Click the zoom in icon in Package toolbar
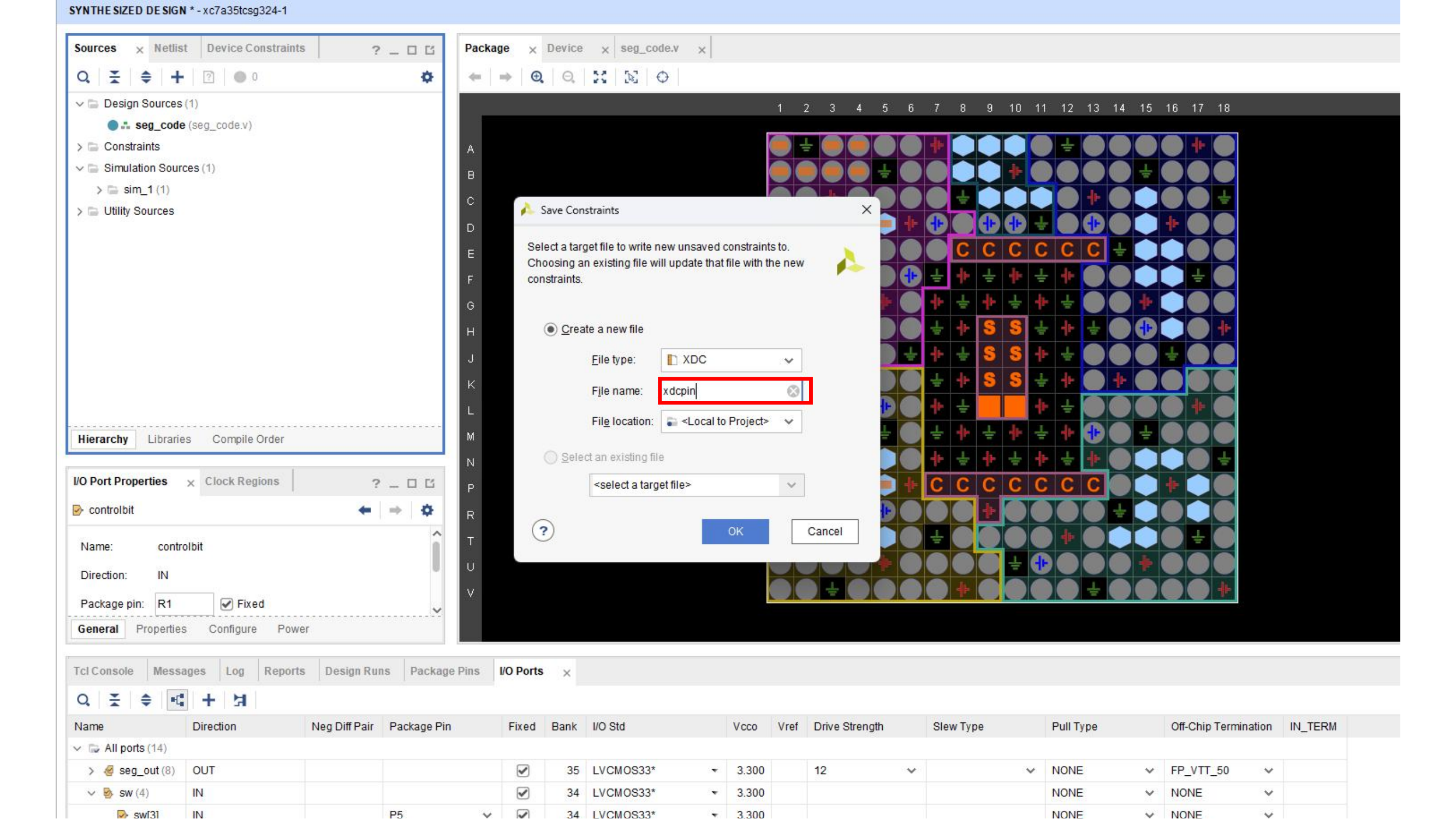Viewport: 1456px width, 819px height. pyautogui.click(x=537, y=77)
